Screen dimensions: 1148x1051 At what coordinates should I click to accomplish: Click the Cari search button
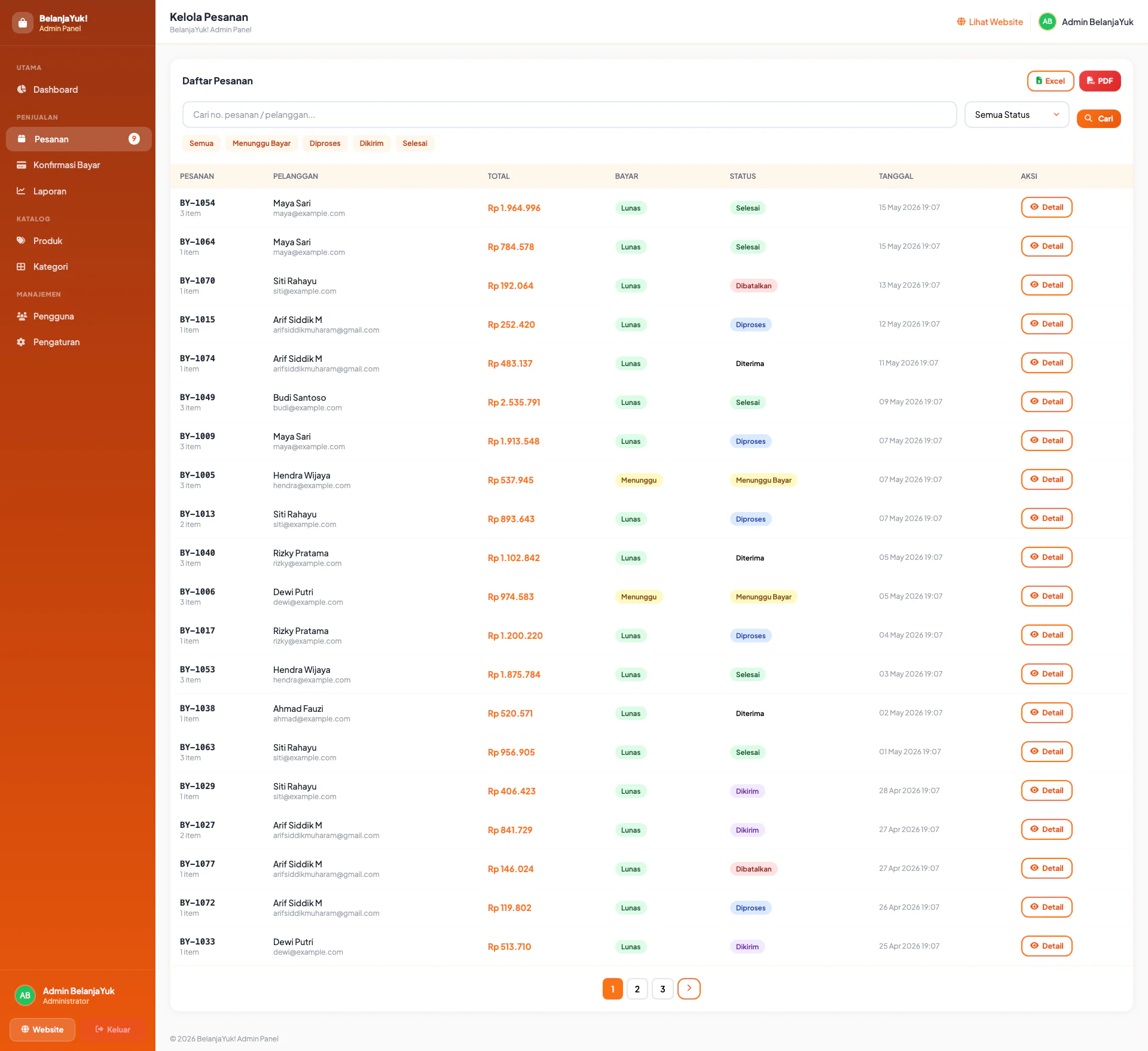(x=1098, y=118)
